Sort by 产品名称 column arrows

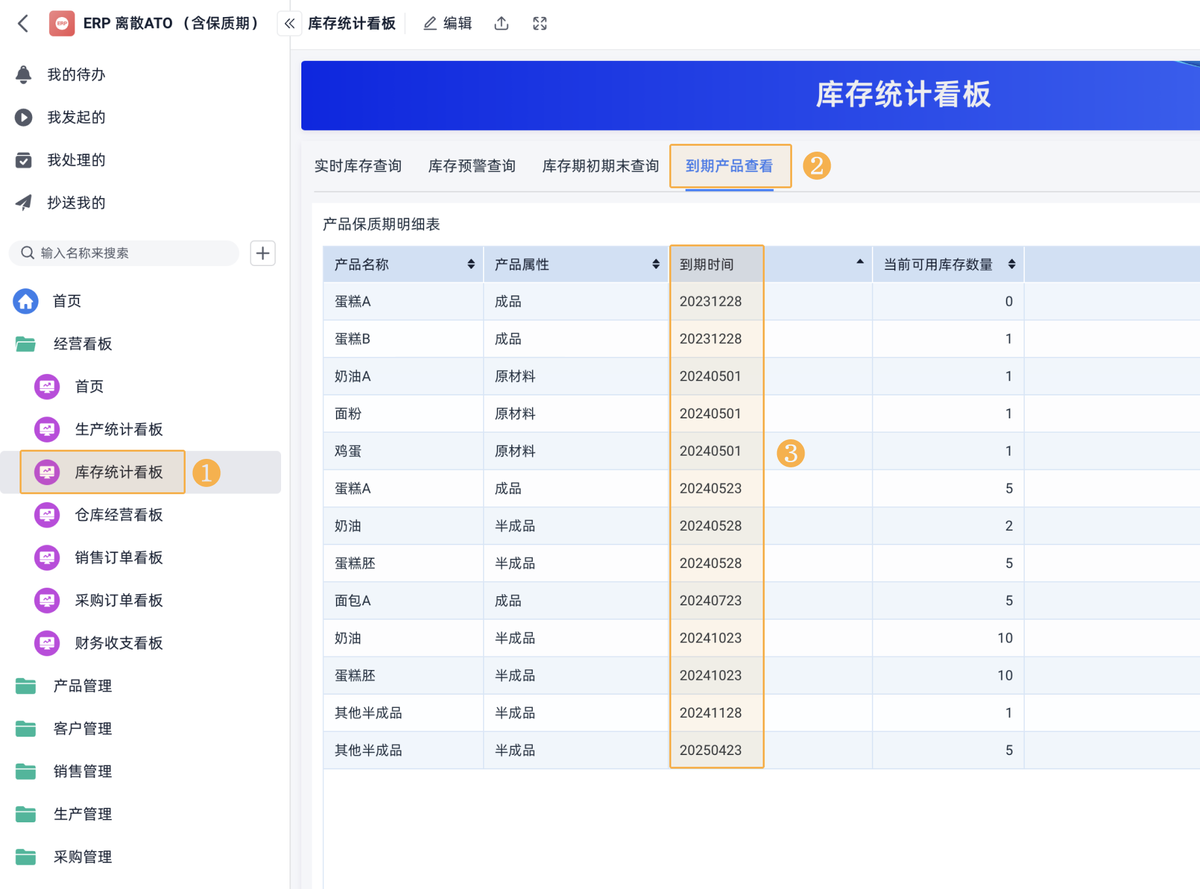click(x=471, y=265)
